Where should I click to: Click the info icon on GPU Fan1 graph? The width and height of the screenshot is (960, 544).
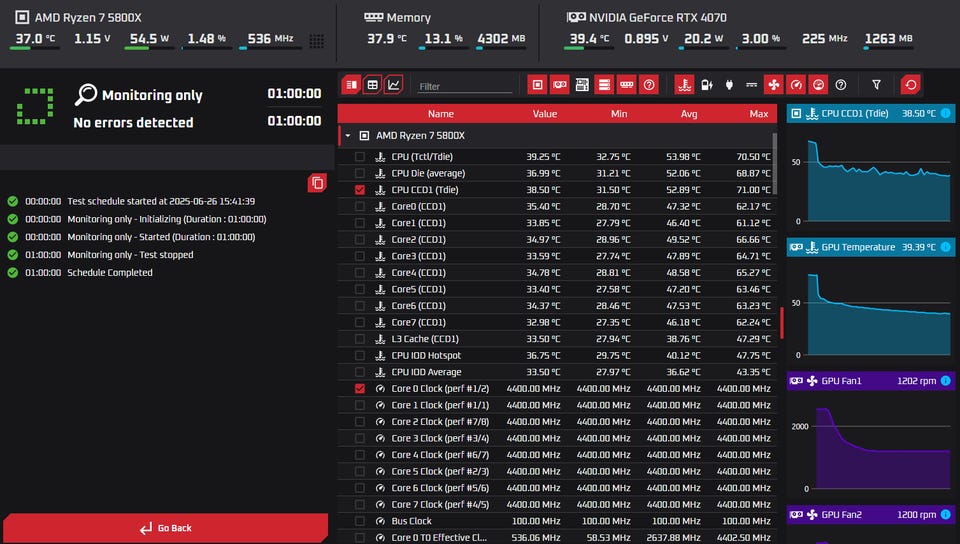point(945,381)
